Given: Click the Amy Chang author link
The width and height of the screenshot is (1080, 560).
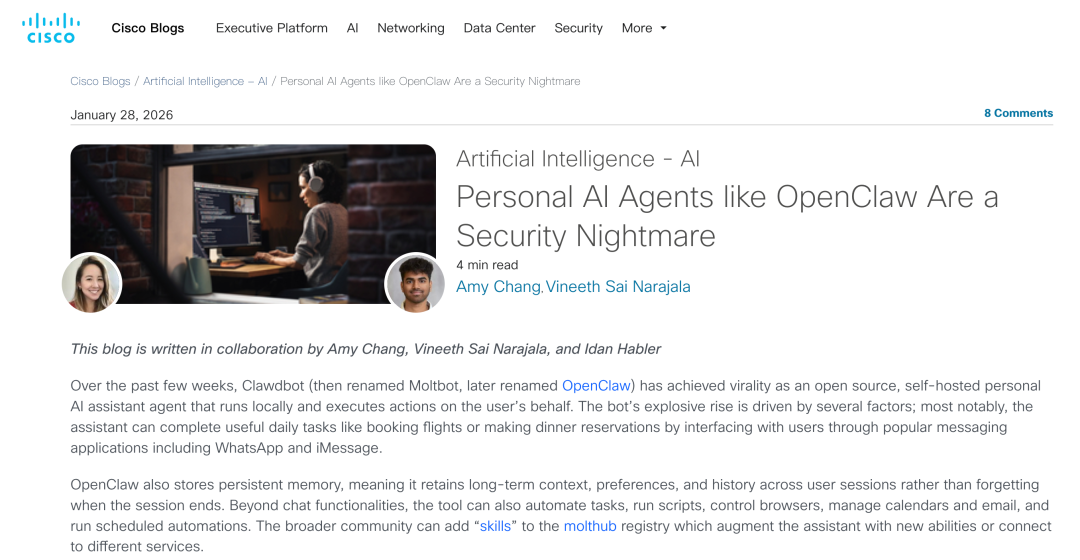Looking at the screenshot, I should [498, 287].
